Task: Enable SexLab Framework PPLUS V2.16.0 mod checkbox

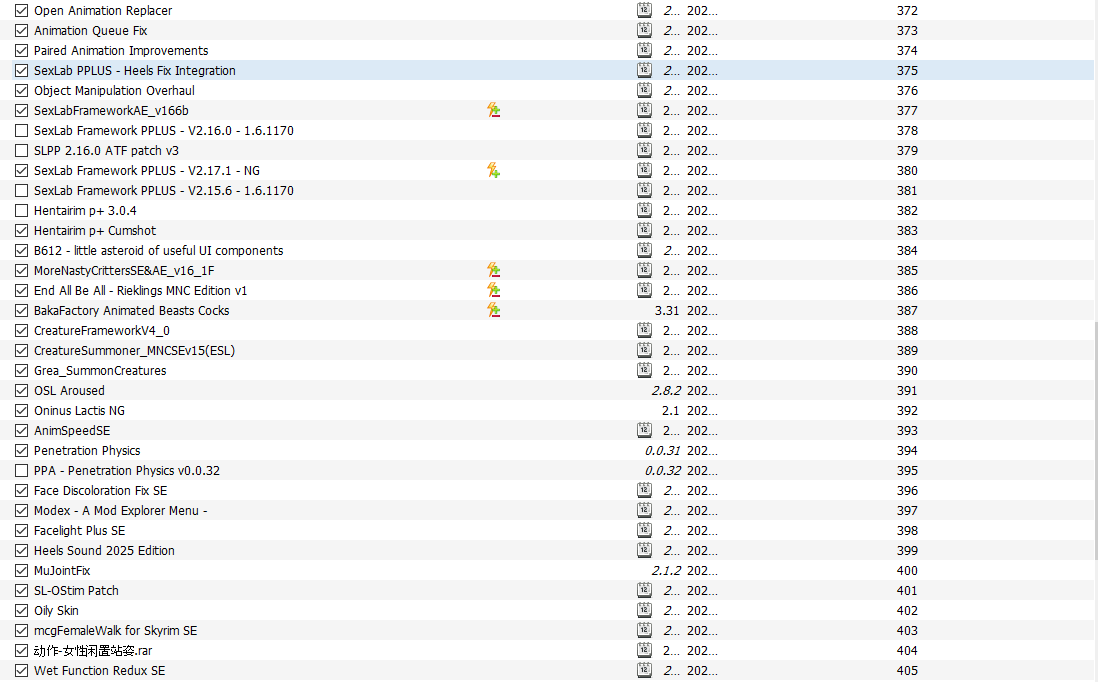Action: point(22,130)
